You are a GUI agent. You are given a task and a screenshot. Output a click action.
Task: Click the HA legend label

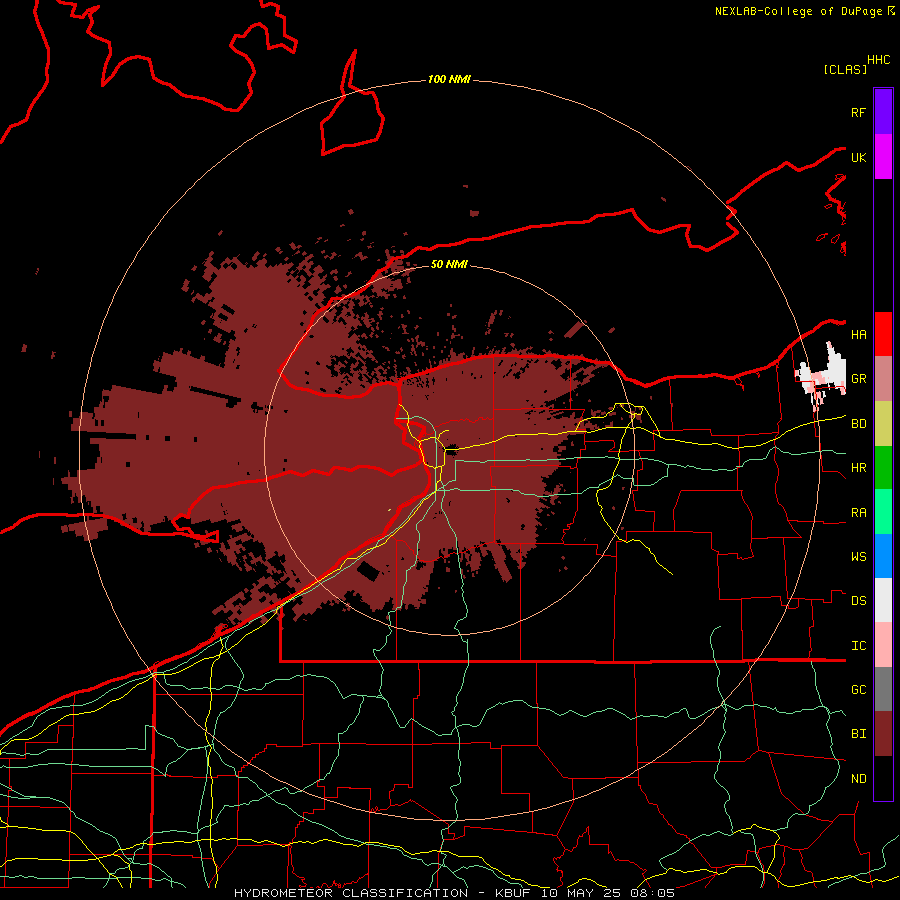coord(859,335)
